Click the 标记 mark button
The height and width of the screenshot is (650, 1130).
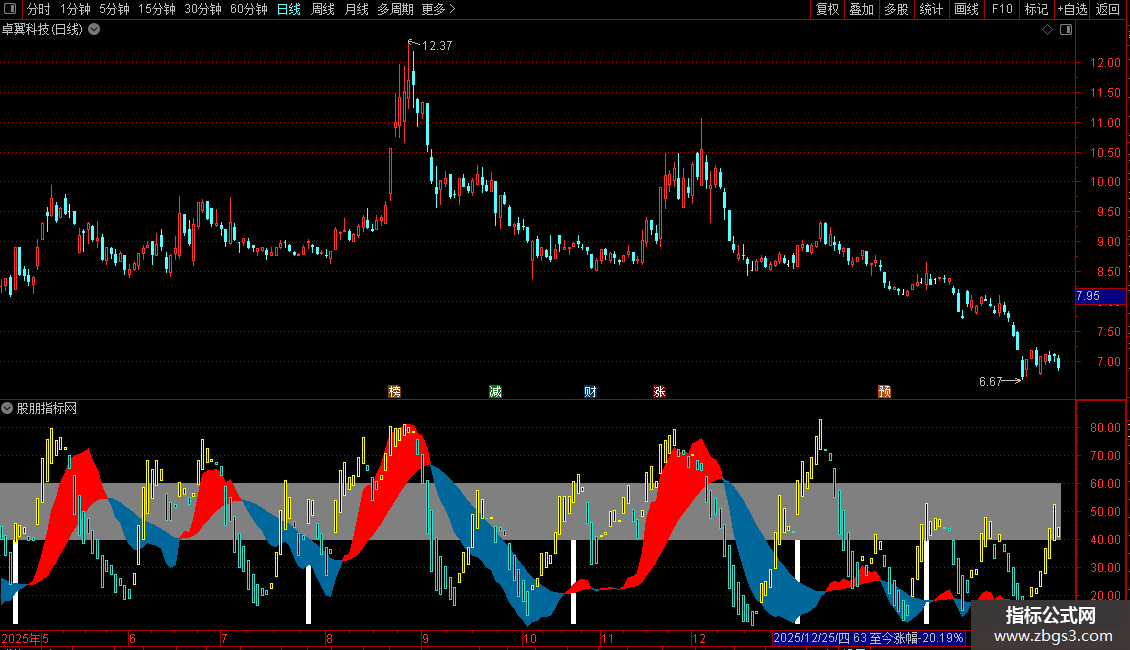1036,9
